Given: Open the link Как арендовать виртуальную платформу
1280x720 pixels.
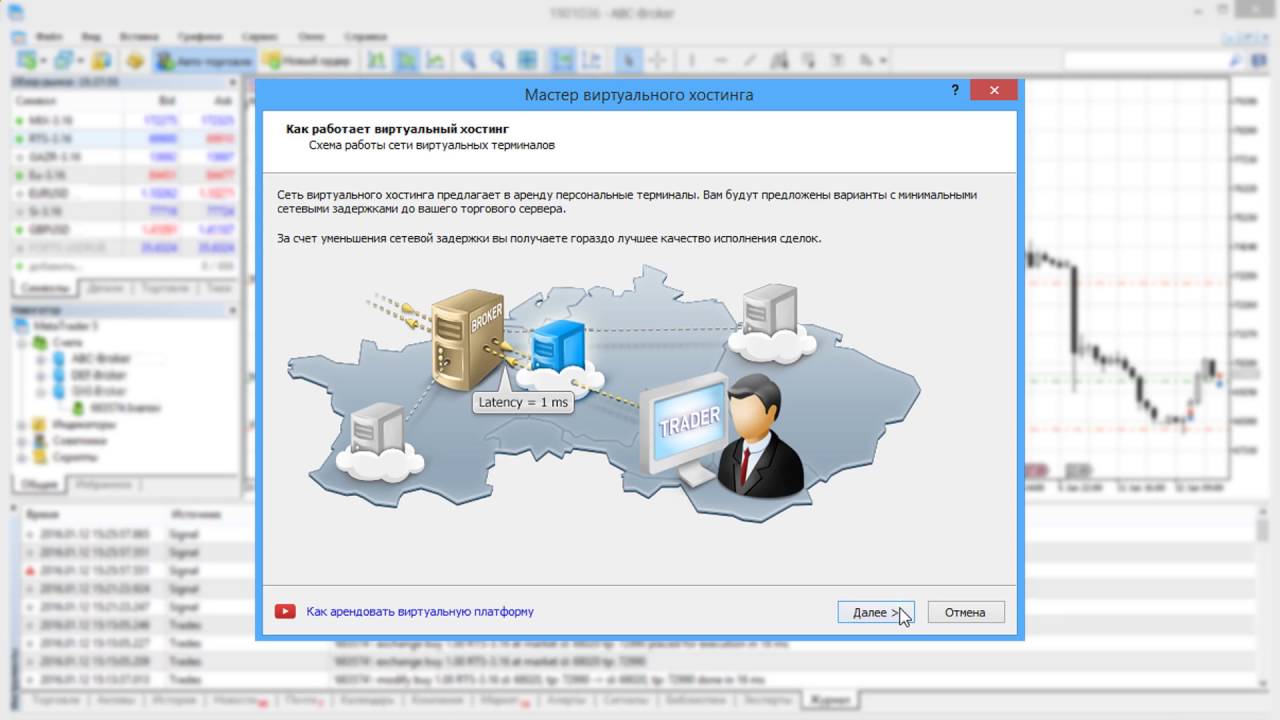Looking at the screenshot, I should click(420, 611).
